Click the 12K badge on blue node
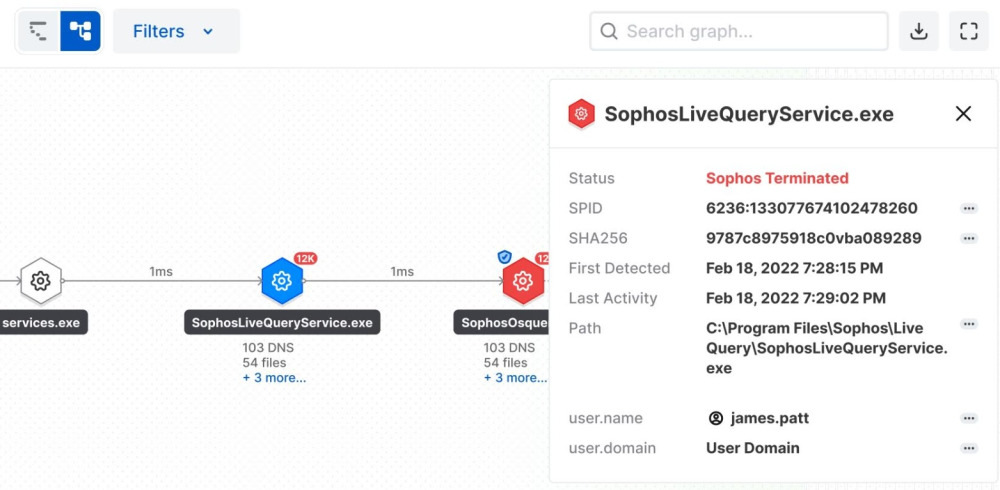The height and width of the screenshot is (490, 1000). (305, 258)
